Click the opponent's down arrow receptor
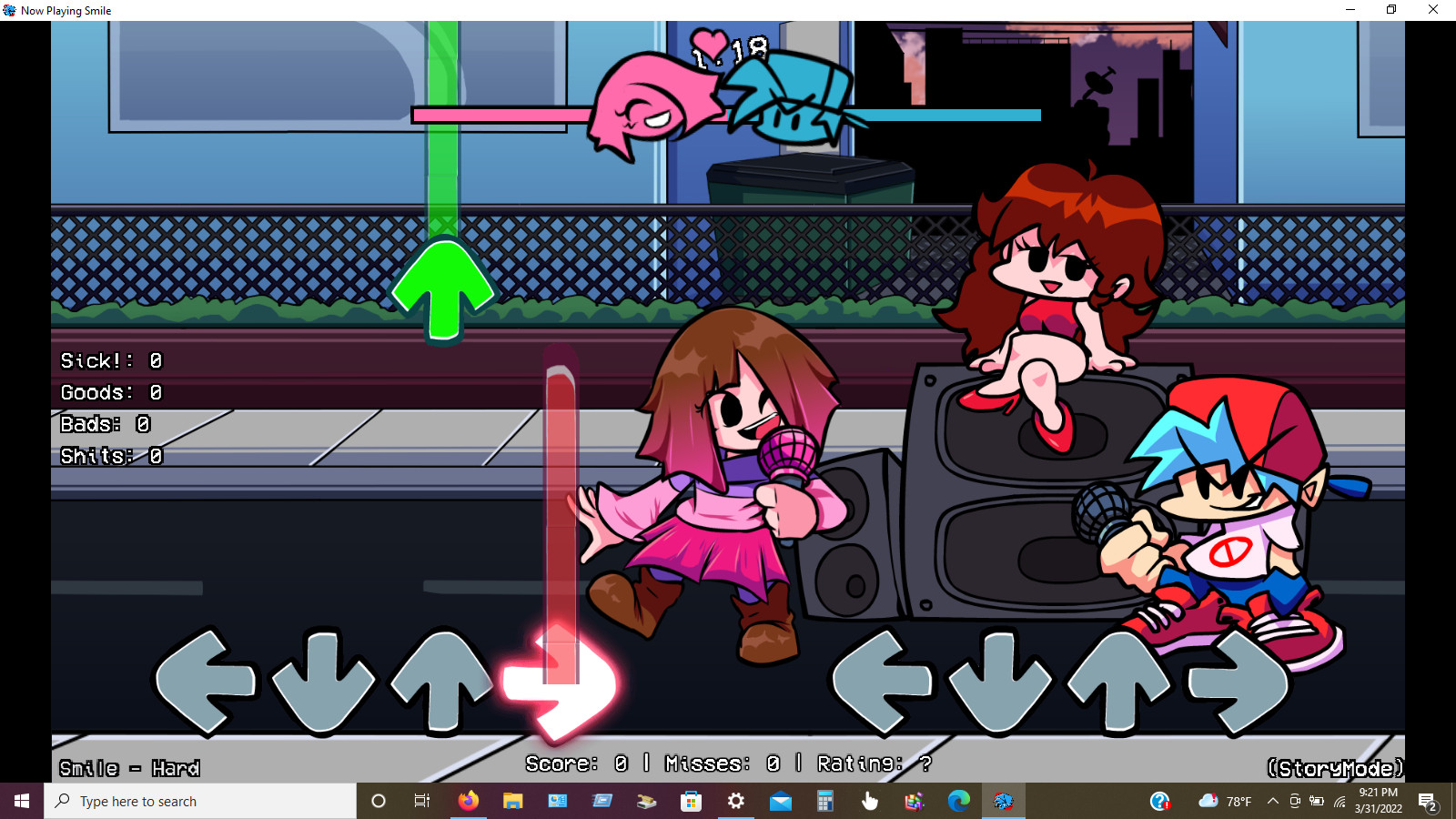1456x819 pixels. 323,681
